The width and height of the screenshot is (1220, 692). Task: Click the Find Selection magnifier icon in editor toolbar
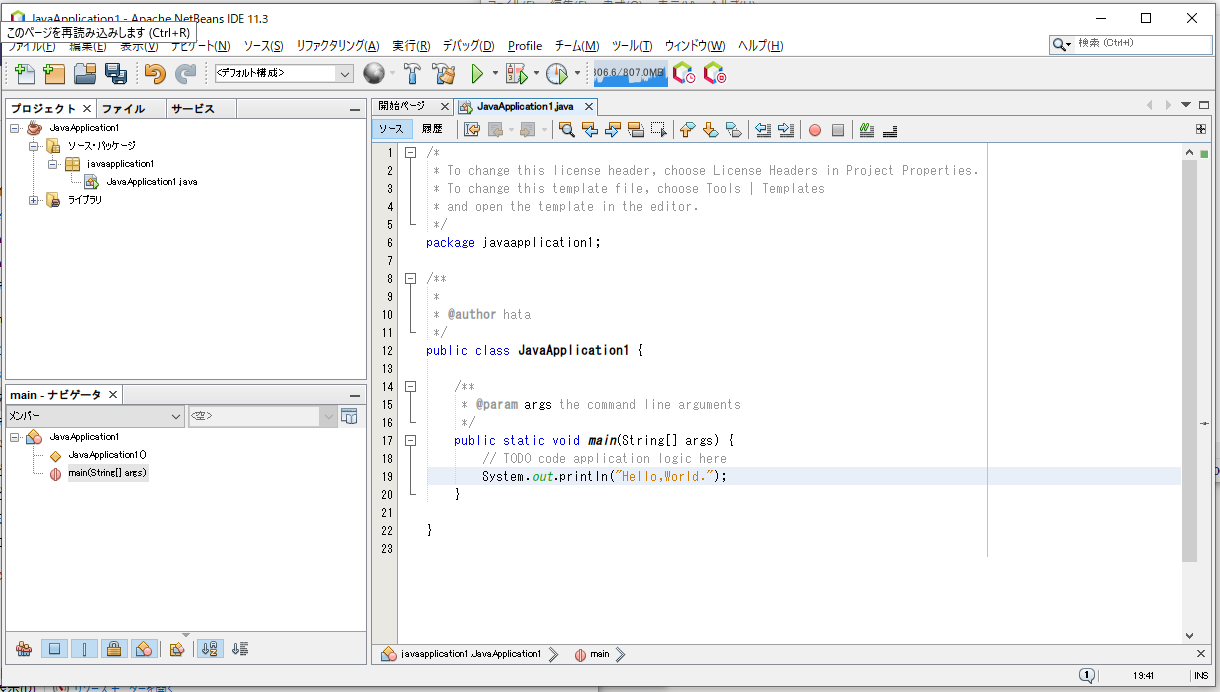click(566, 129)
